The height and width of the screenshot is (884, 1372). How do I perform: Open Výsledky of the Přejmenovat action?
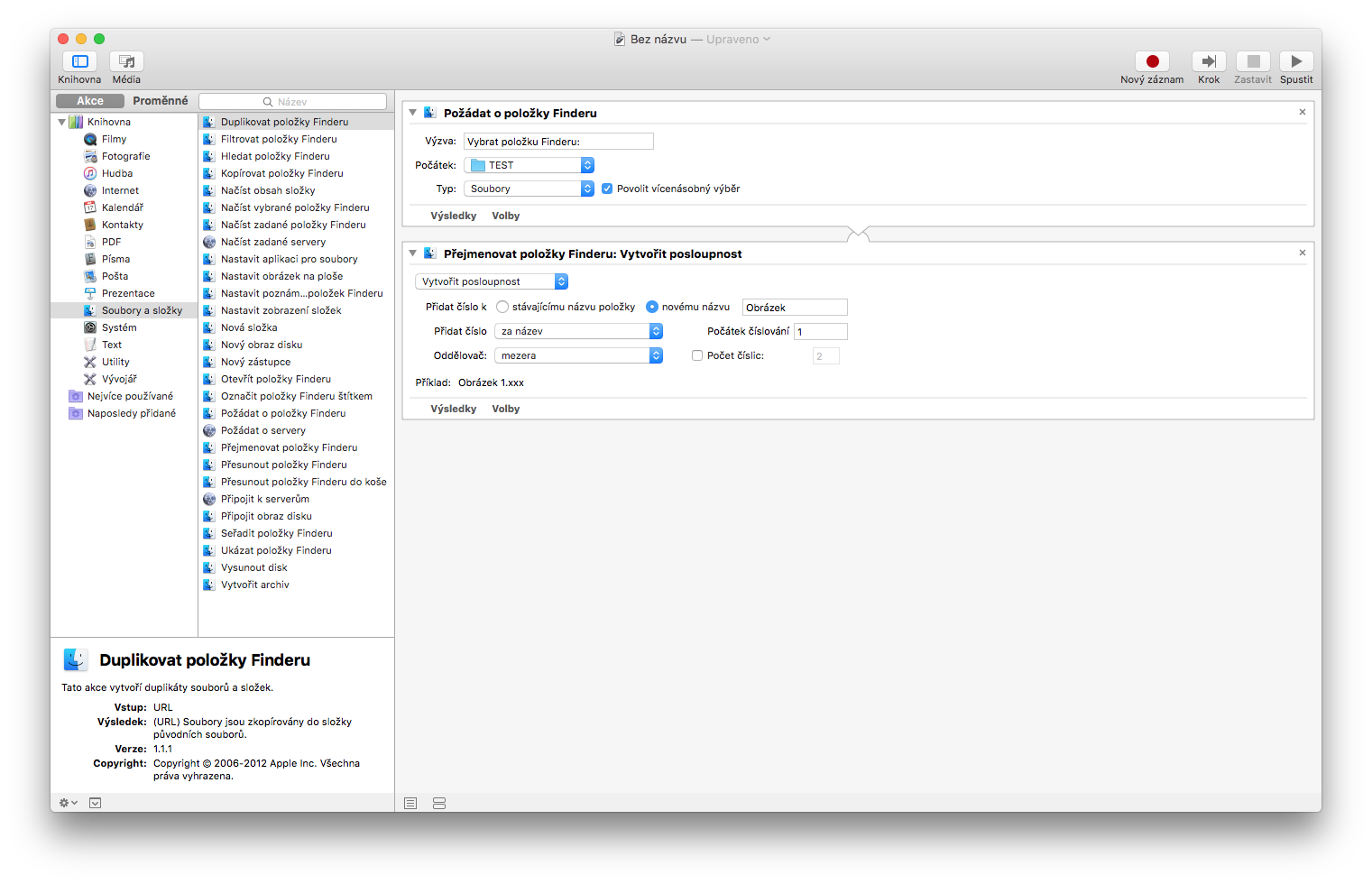tap(454, 409)
